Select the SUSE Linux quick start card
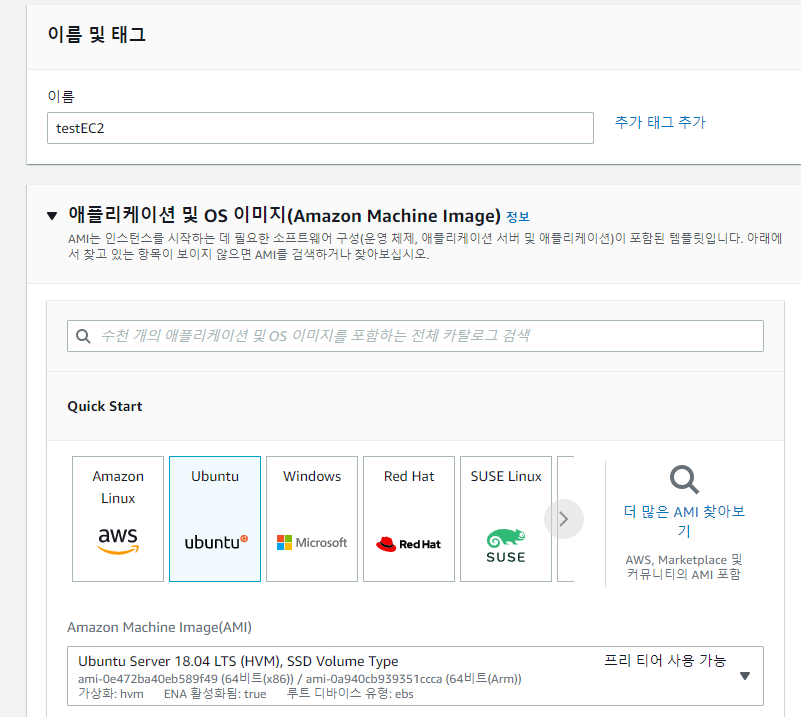 point(506,519)
